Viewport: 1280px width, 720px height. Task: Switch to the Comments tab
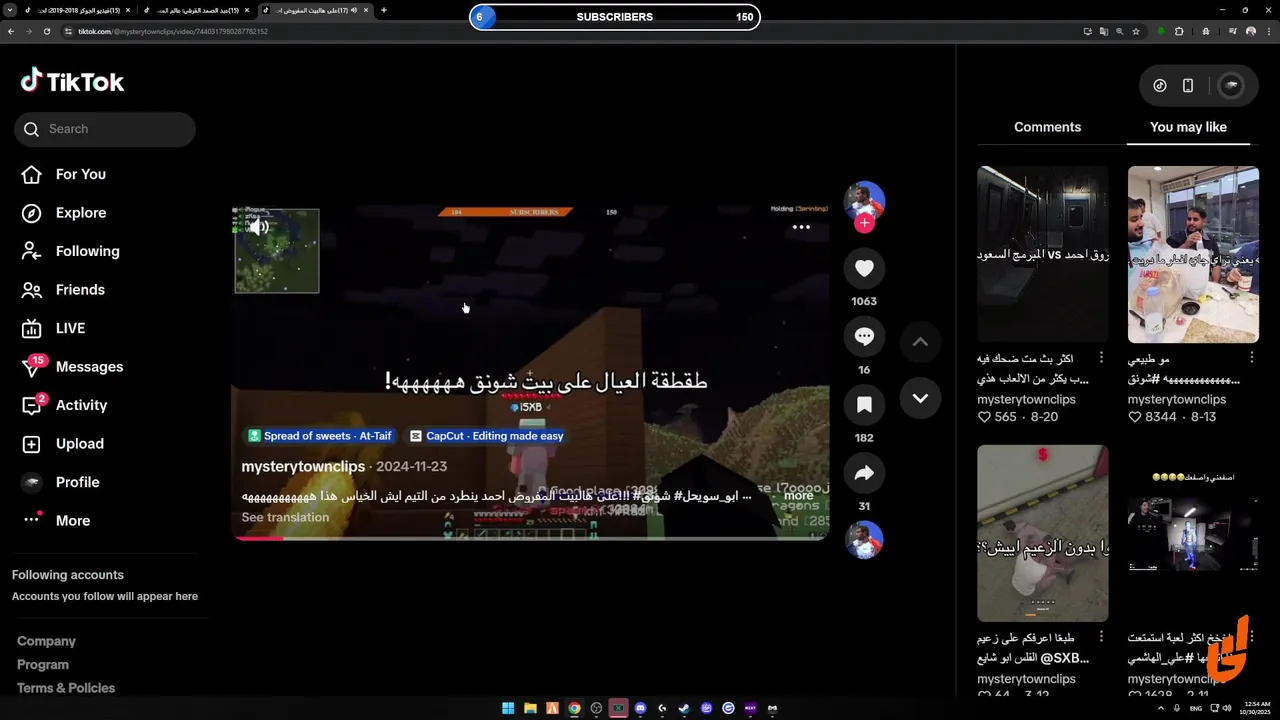coord(1047,127)
